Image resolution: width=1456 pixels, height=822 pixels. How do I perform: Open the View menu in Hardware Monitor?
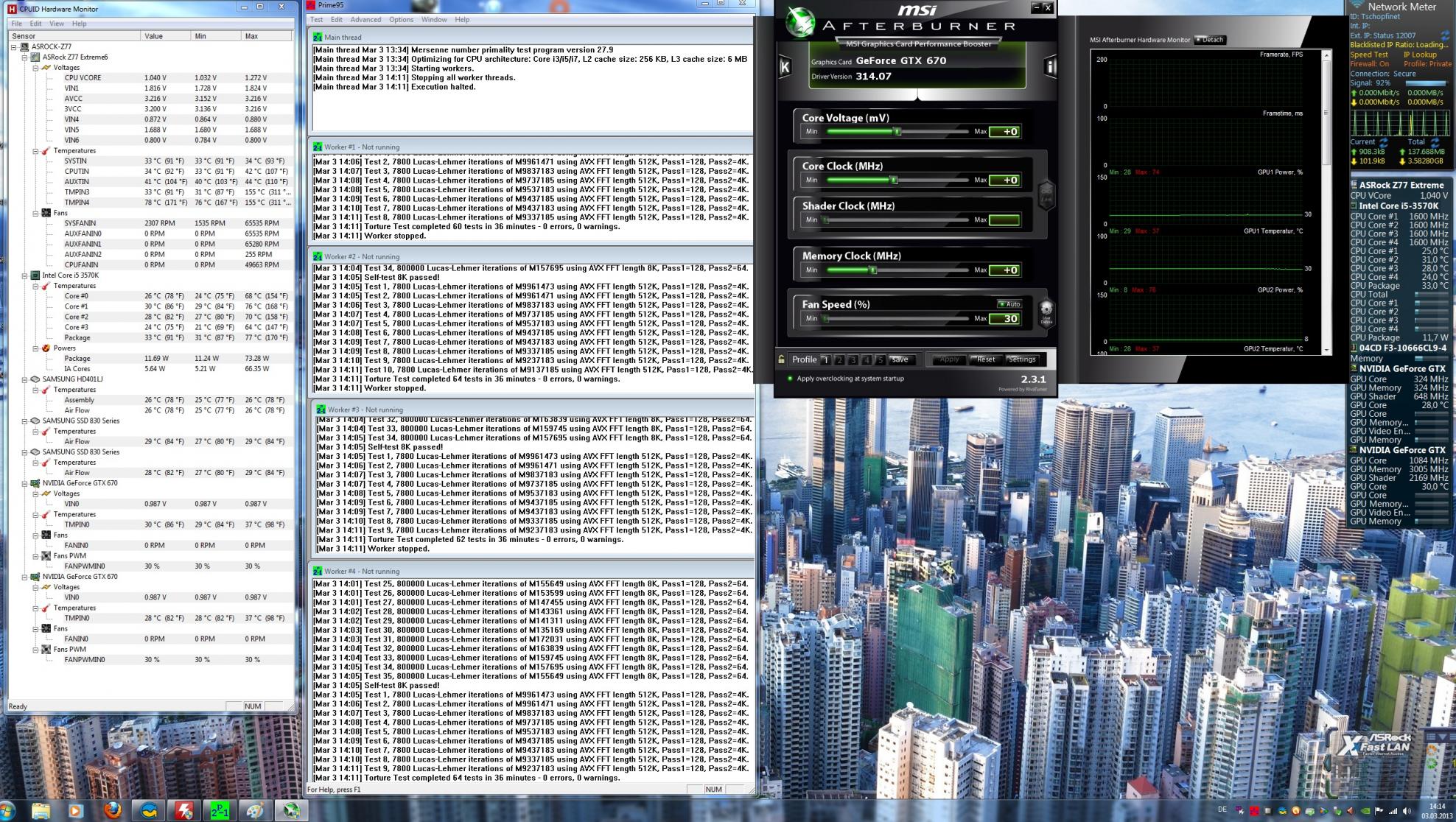56,24
